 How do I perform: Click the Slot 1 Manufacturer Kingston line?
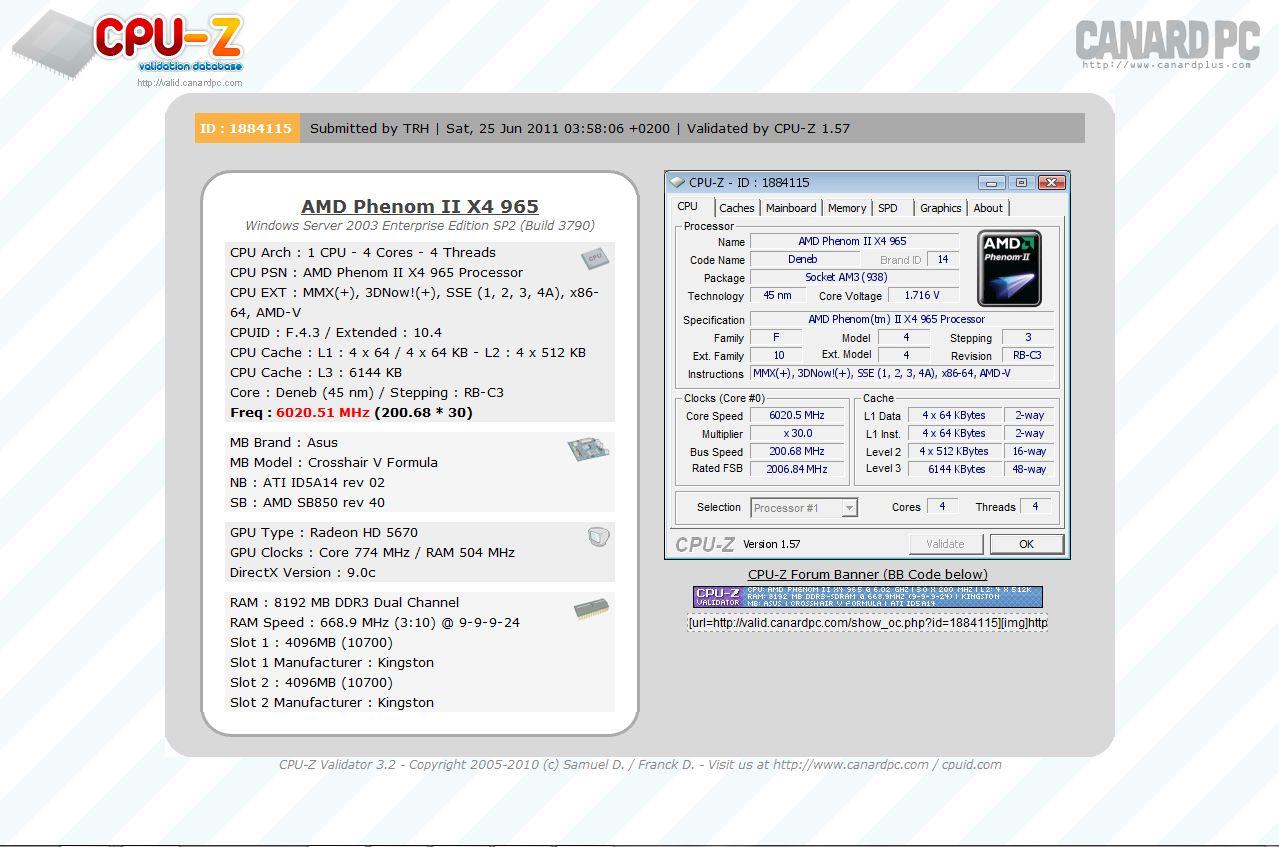click(332, 662)
